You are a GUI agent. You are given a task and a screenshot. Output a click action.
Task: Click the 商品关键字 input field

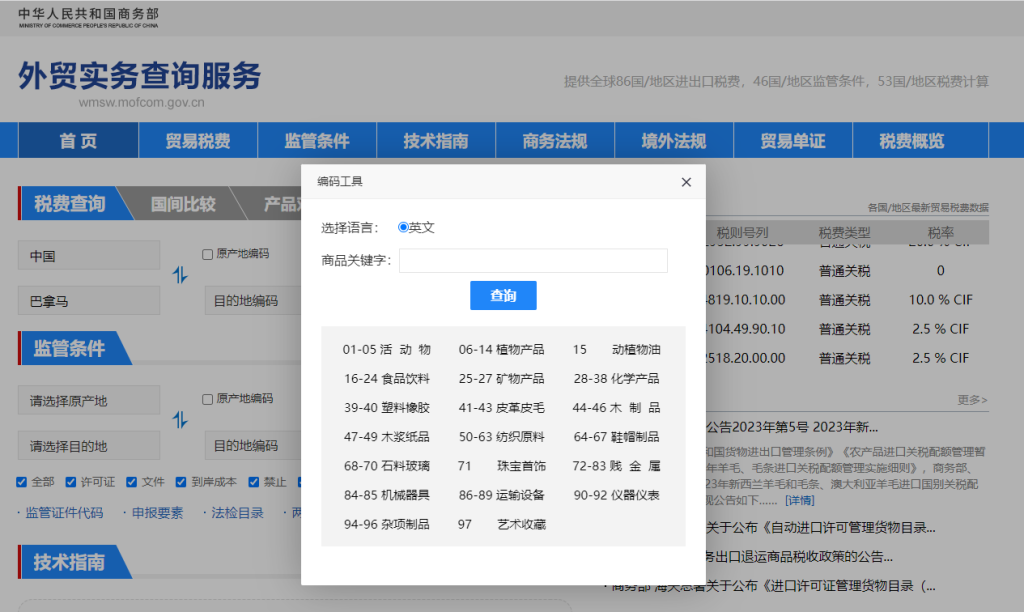(533, 261)
